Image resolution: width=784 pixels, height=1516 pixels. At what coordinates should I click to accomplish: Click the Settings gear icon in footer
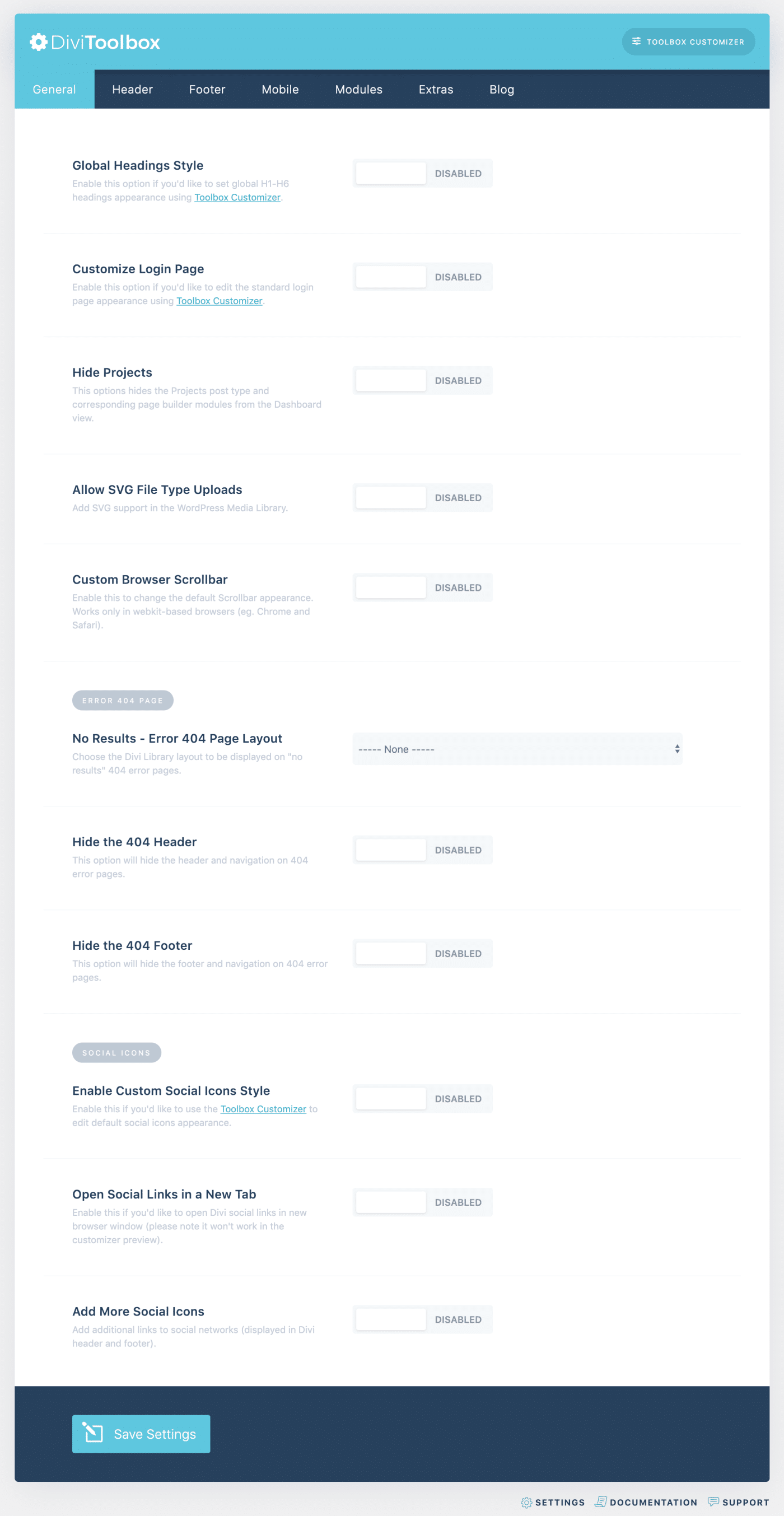click(x=526, y=1503)
